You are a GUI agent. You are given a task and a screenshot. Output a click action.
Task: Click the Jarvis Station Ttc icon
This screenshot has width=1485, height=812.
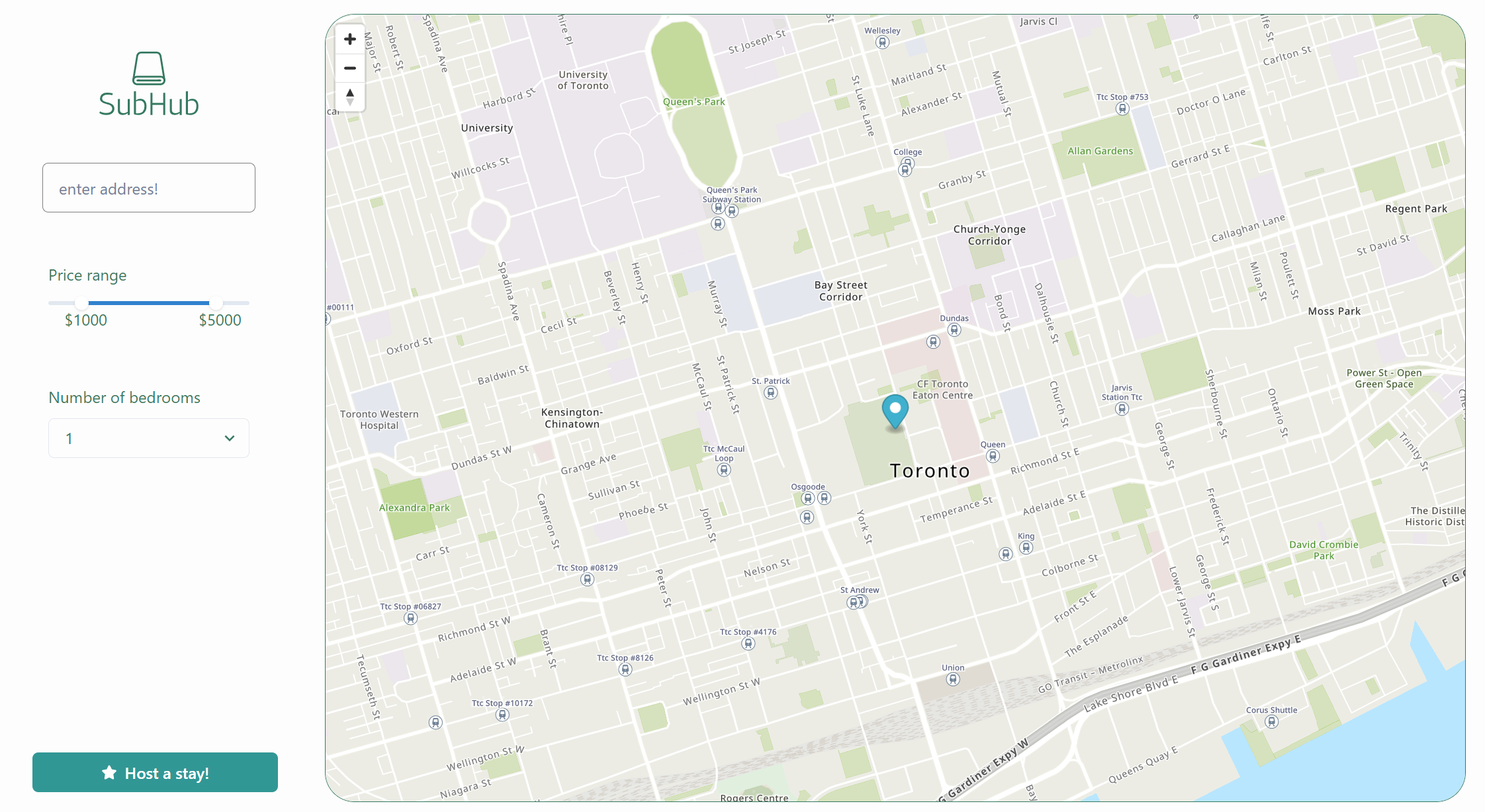(x=1122, y=409)
